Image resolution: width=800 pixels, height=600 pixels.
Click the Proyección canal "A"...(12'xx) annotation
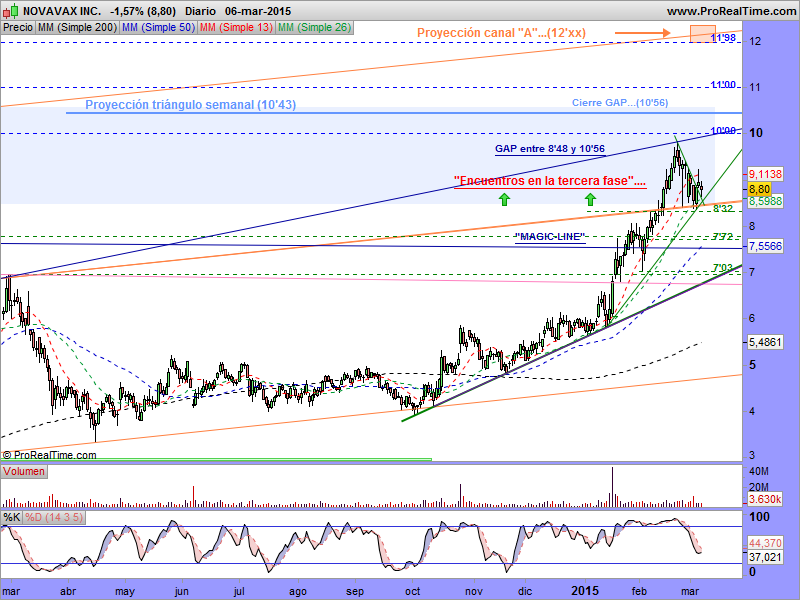click(502, 33)
